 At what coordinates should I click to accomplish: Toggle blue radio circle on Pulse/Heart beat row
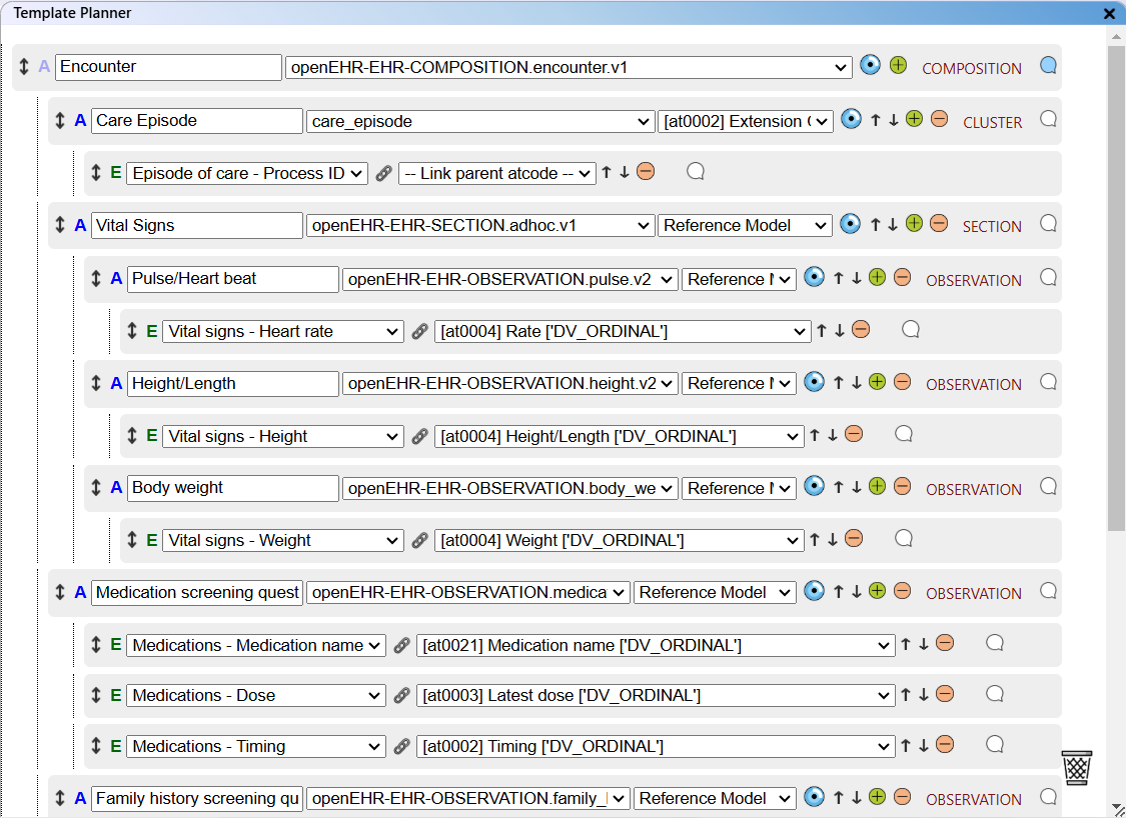click(x=814, y=278)
